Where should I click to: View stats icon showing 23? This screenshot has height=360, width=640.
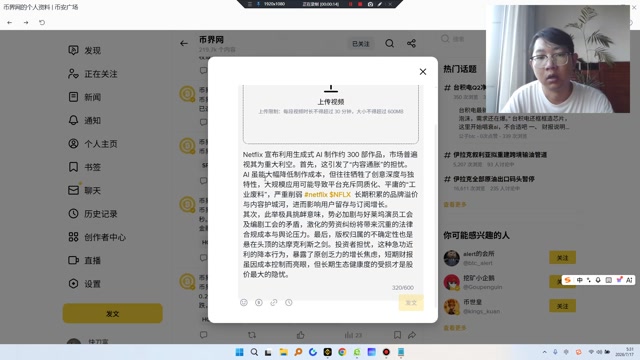(353, 335)
